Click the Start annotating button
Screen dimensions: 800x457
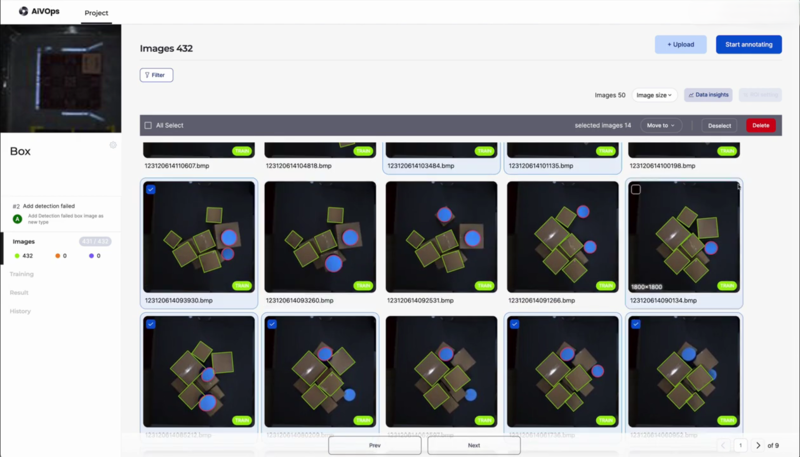[748, 44]
